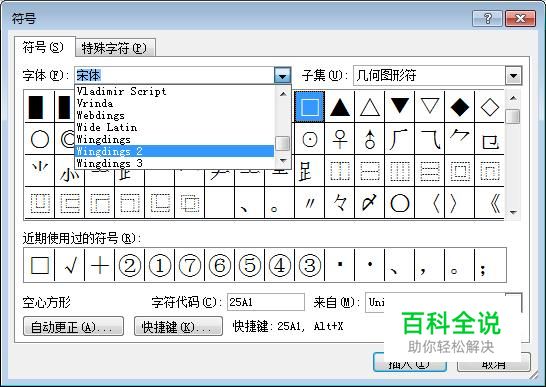
Task: Choose the black diamond symbol
Action: coord(459,107)
